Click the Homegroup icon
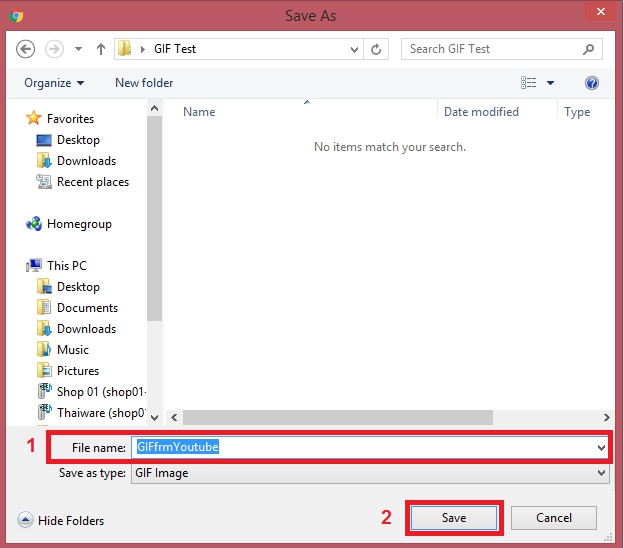The width and height of the screenshot is (624, 548). click(x=34, y=224)
